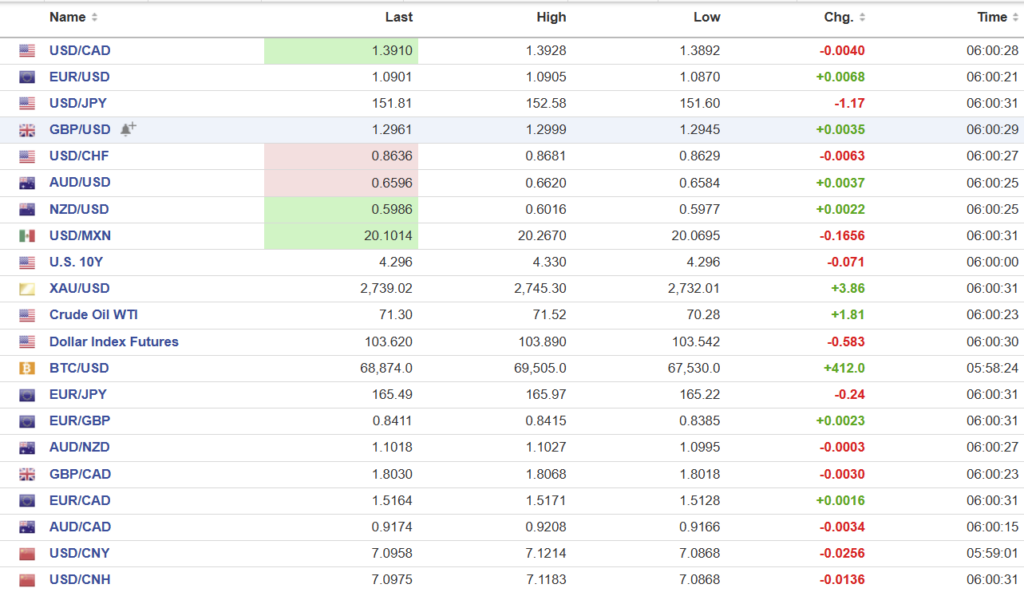Click the Last column header
Image resolution: width=1024 pixels, height=592 pixels.
tap(399, 17)
